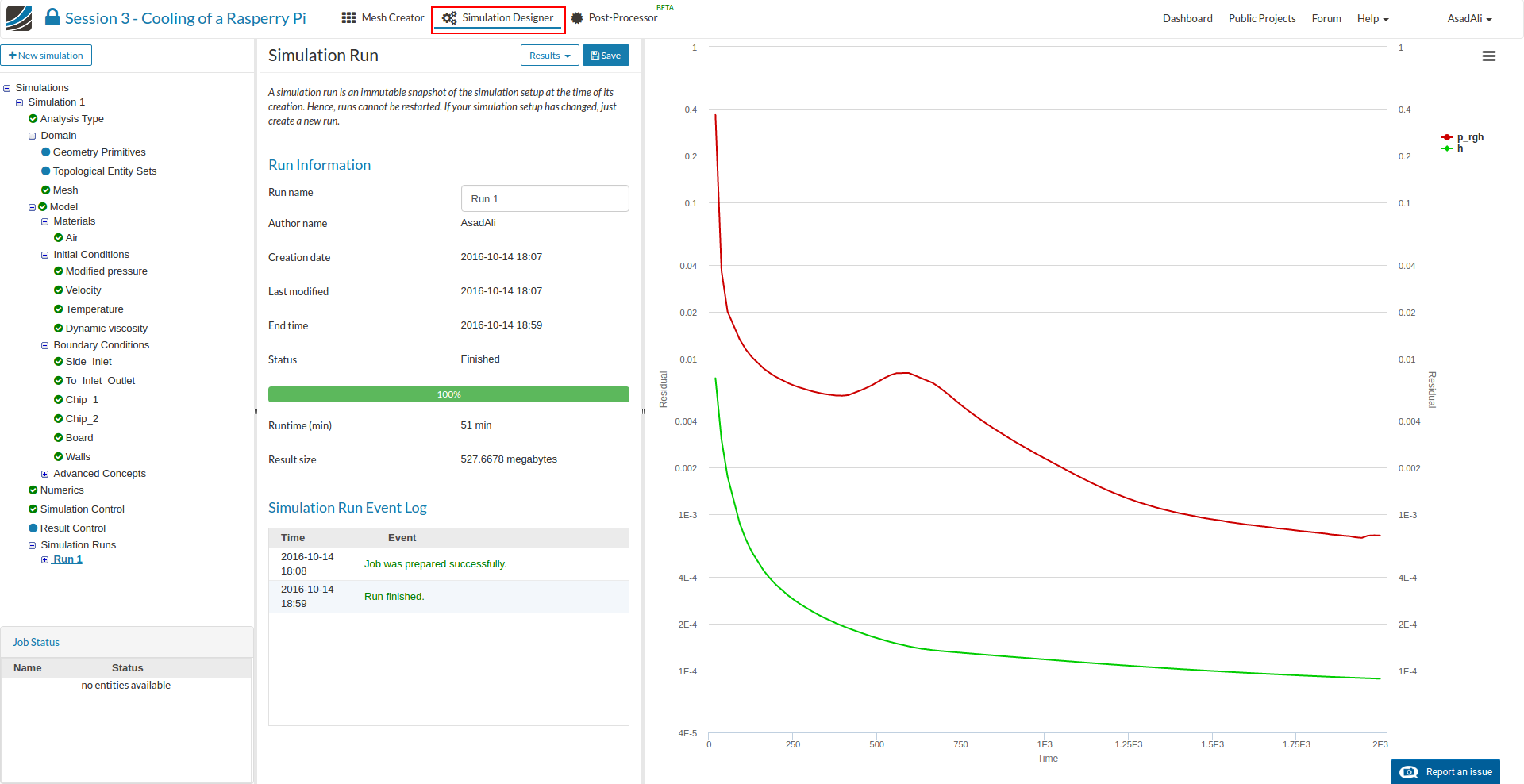The height and width of the screenshot is (784, 1524).
Task: Switch to Post-Processor tab
Action: tap(614, 18)
